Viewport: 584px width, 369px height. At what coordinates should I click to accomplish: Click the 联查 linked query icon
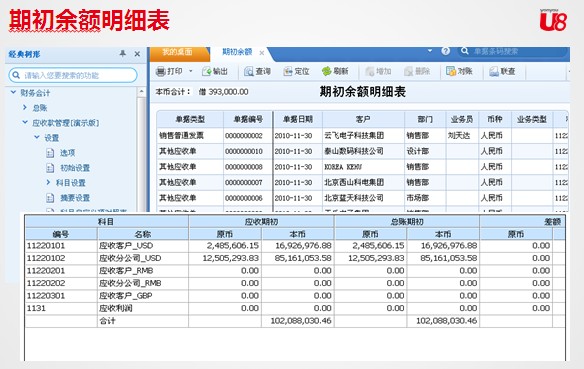[x=502, y=71]
